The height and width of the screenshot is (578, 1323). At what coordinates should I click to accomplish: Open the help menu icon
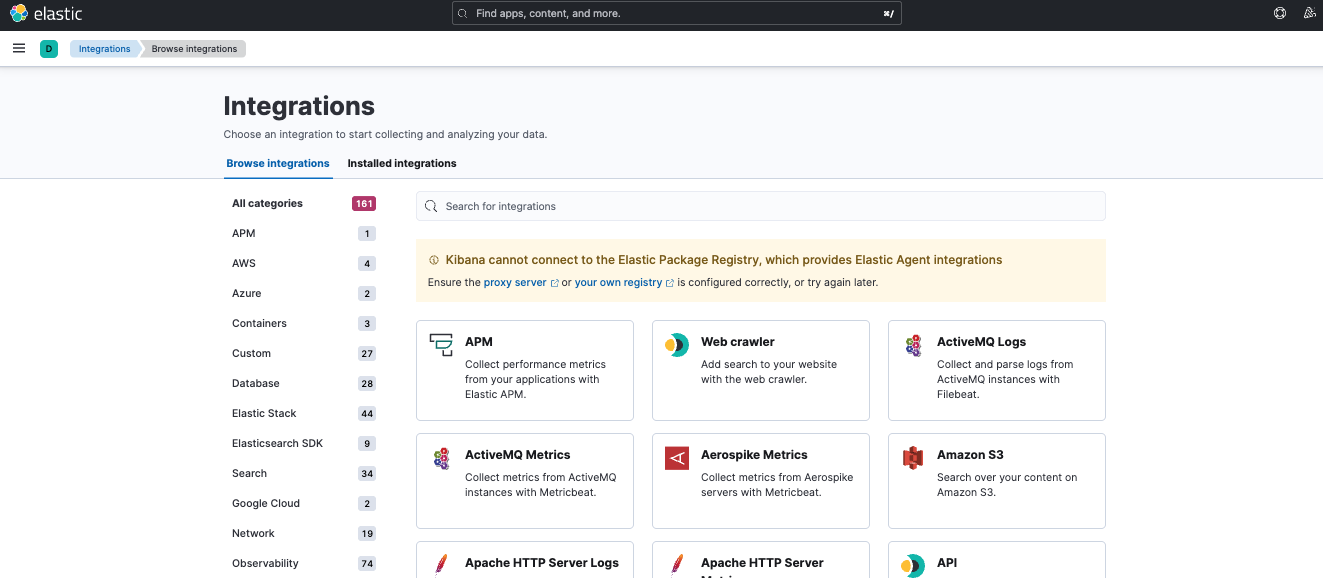click(x=1279, y=14)
